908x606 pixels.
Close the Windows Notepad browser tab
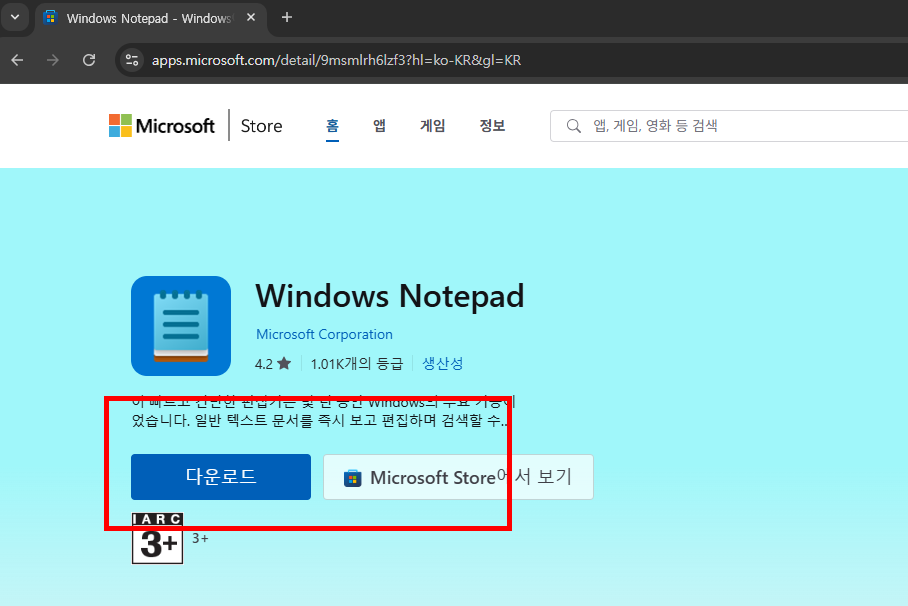click(251, 17)
